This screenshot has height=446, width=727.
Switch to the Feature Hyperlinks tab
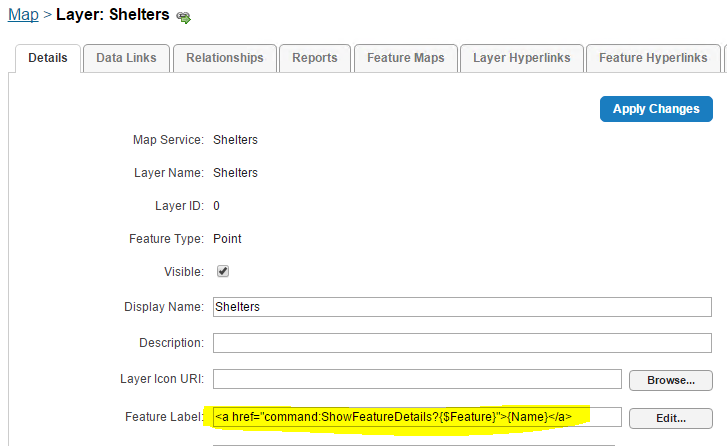[653, 58]
